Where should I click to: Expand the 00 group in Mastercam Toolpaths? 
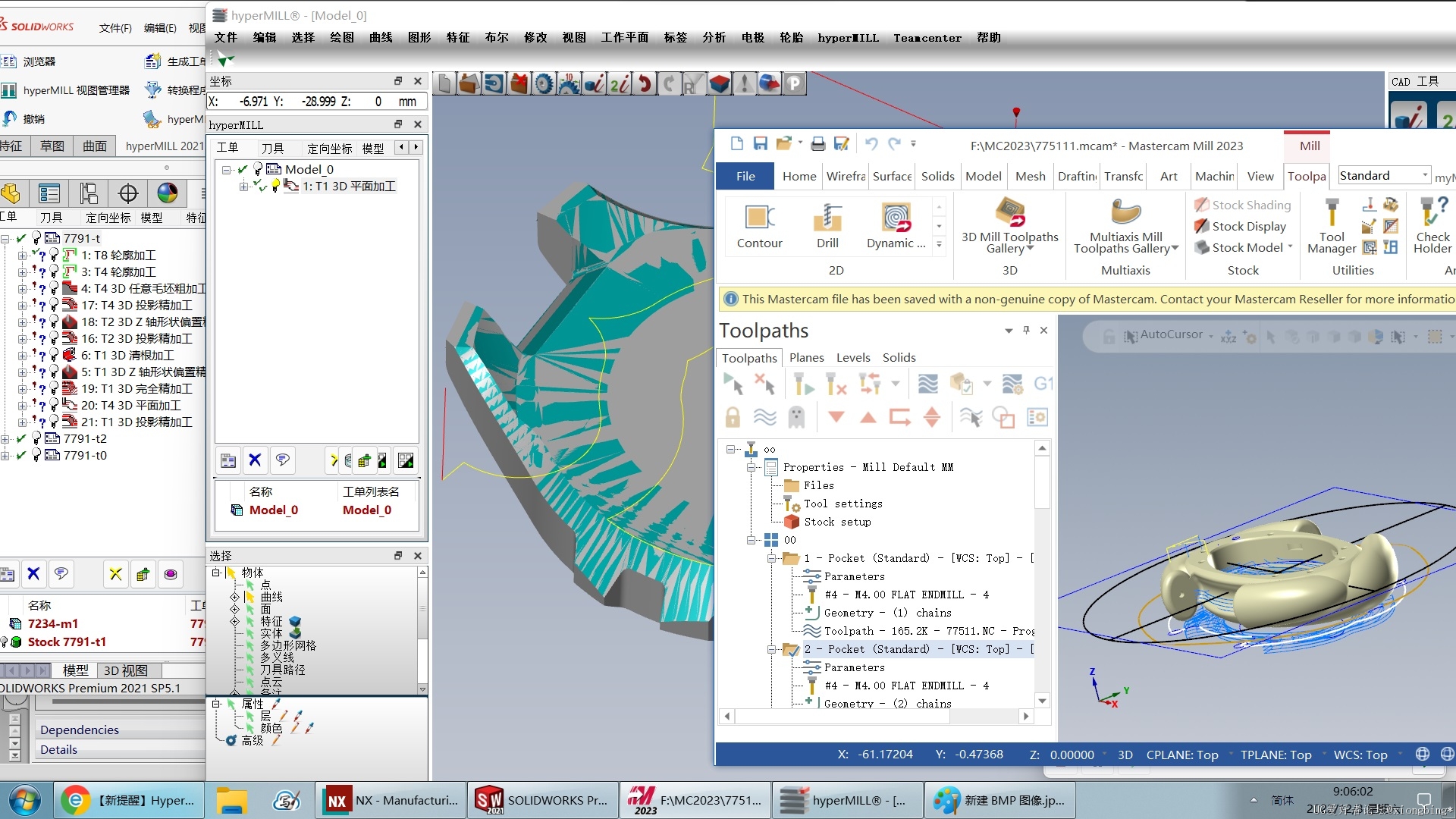[x=751, y=540]
